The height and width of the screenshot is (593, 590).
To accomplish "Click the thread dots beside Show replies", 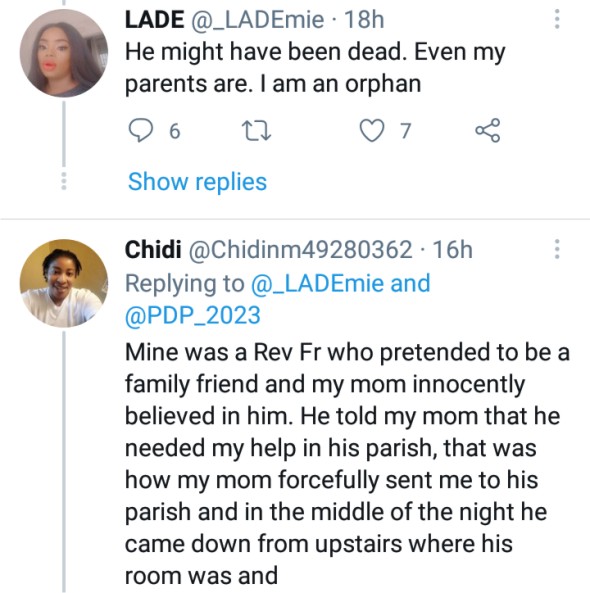I will pyautogui.click(x=64, y=181).
